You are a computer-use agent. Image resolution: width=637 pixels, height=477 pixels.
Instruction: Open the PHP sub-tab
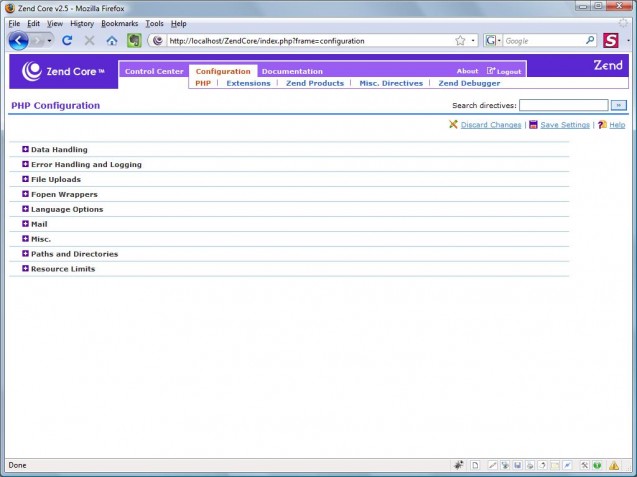tap(203, 83)
